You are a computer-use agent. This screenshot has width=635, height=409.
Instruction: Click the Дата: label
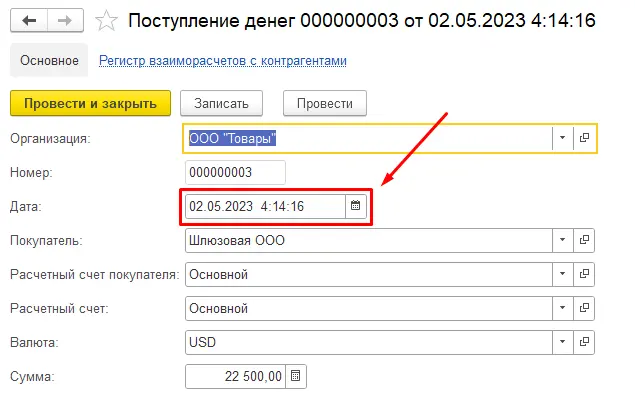(26, 207)
